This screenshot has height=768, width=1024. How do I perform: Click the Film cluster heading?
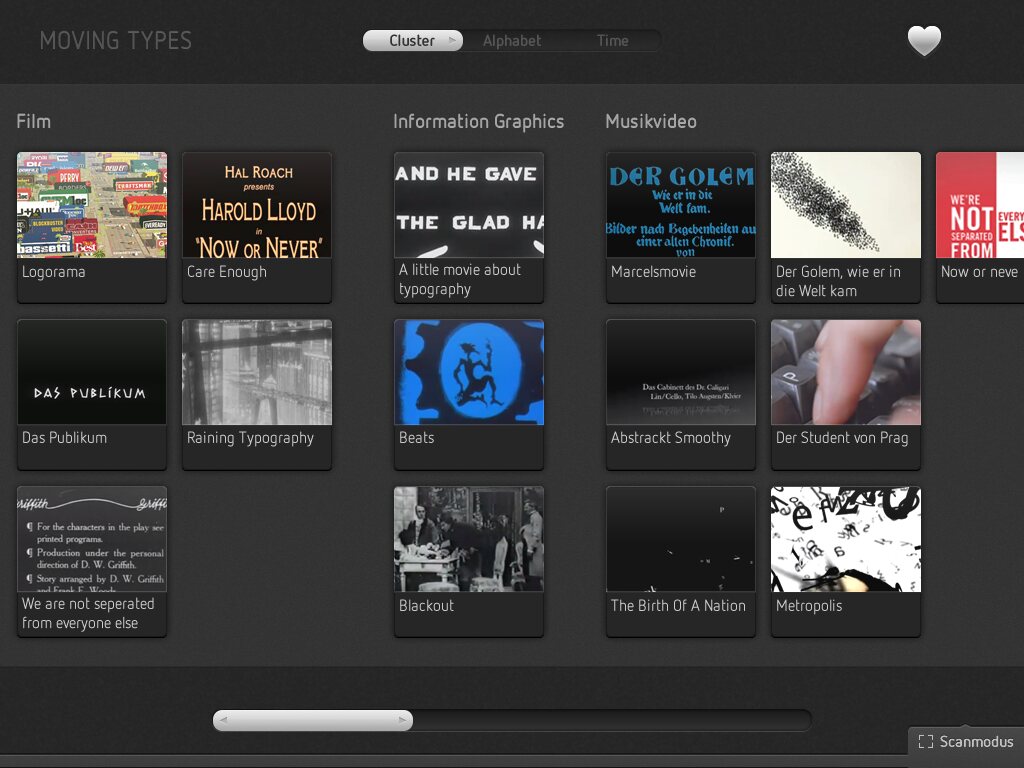[x=33, y=121]
